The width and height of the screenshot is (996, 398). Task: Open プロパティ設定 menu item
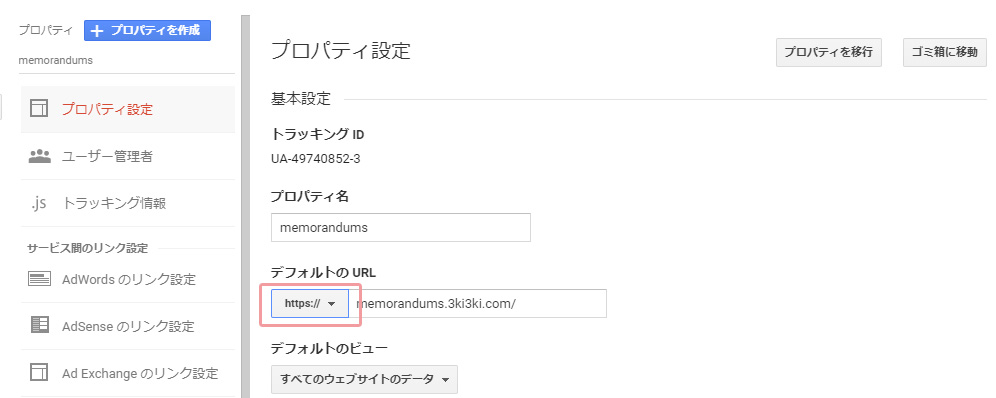(x=128, y=109)
